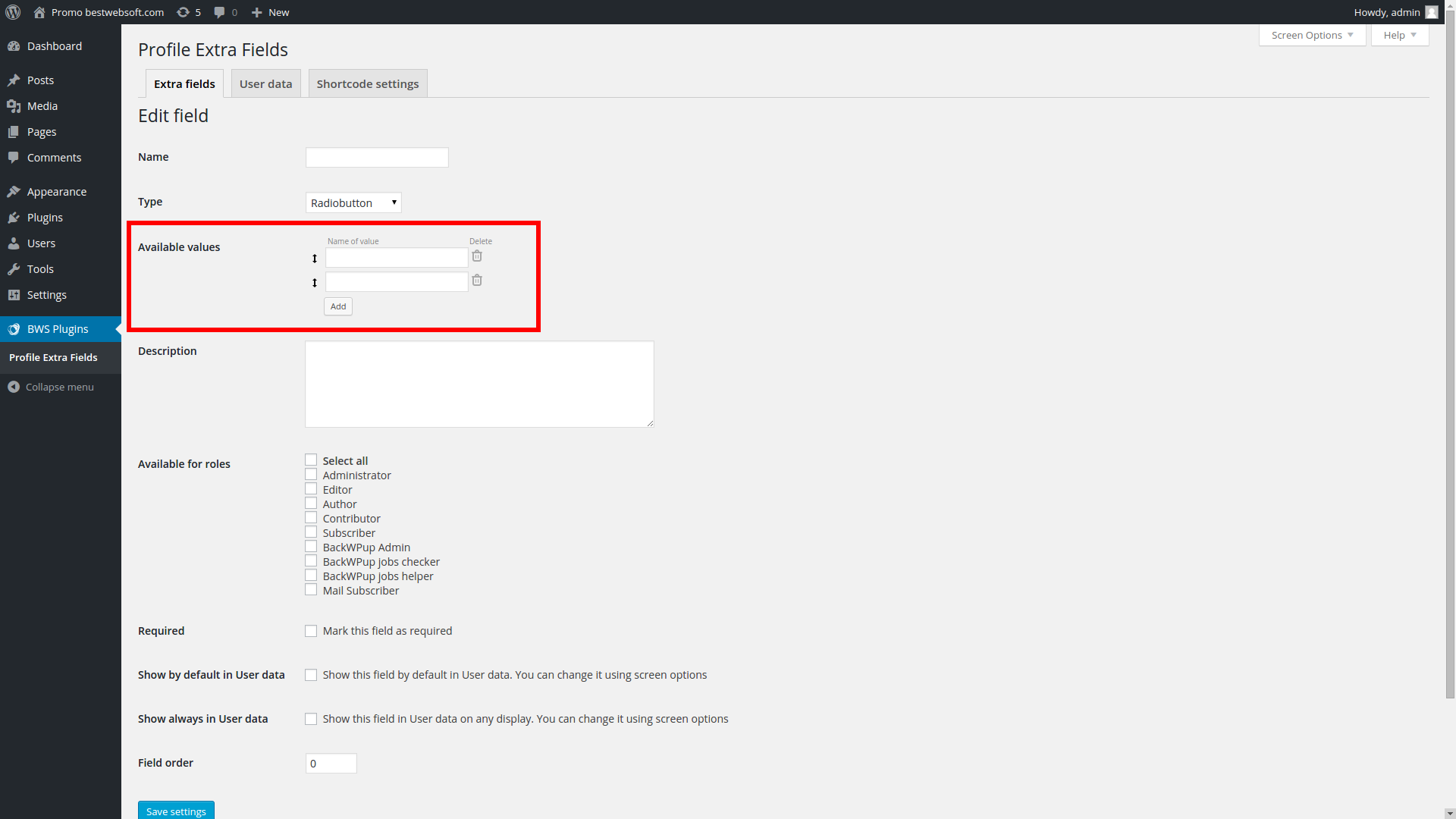The width and height of the screenshot is (1456, 819).
Task: Delete the second available value with the trash icon
Action: coord(477,281)
